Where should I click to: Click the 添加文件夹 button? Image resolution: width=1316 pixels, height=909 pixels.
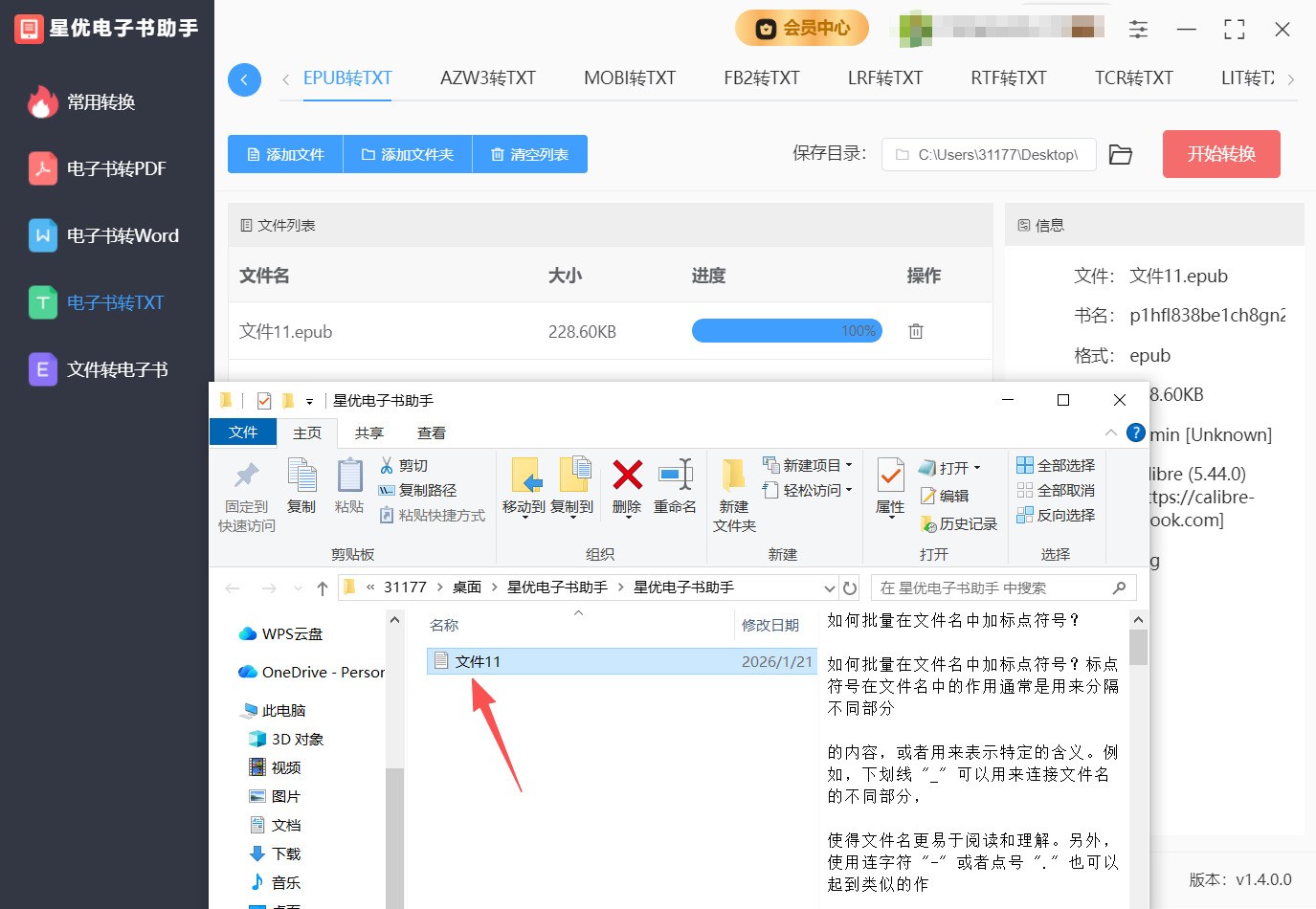tap(408, 154)
